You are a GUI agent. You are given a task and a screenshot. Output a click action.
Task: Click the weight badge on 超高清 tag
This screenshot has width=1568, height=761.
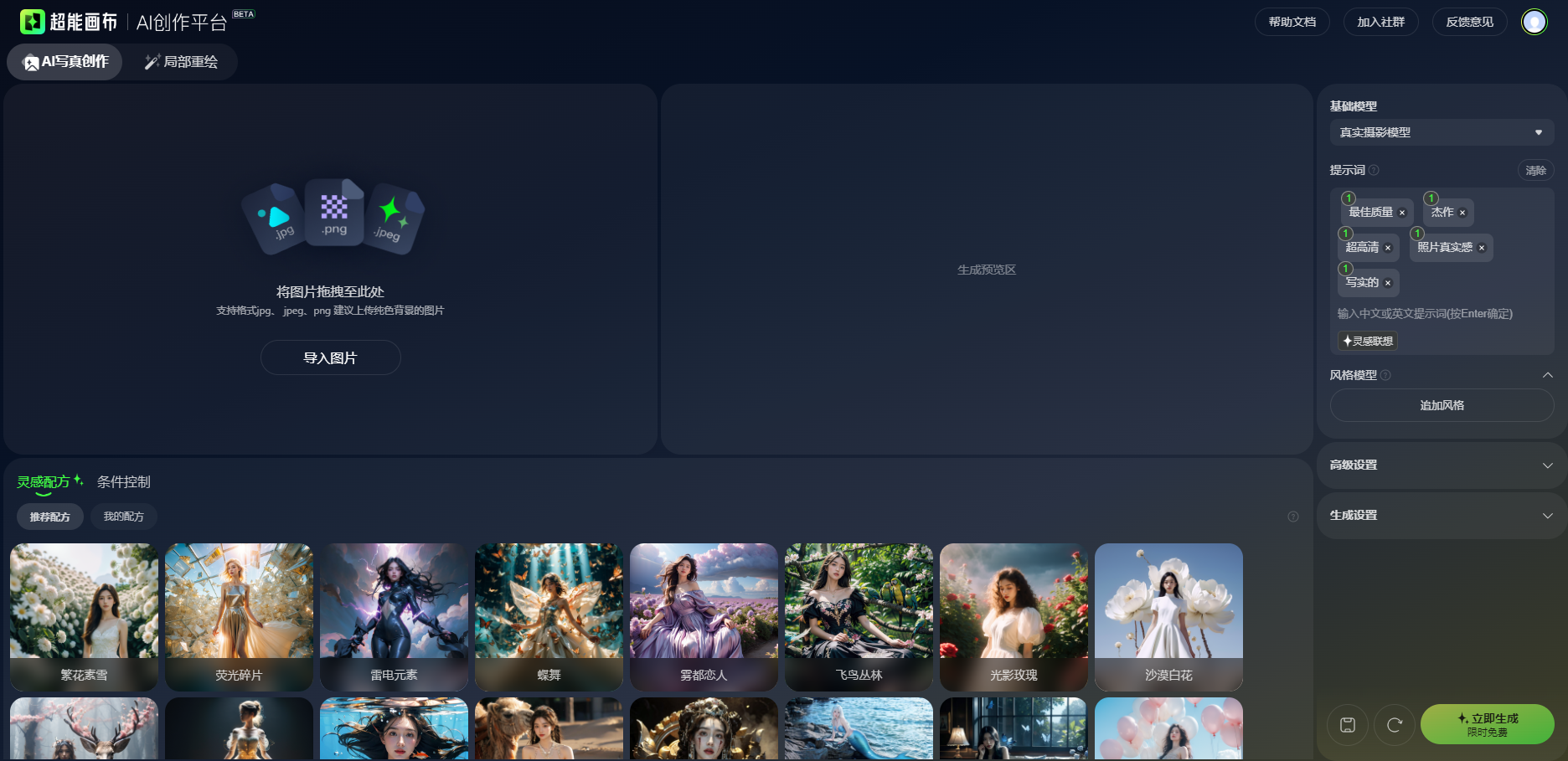coord(1346,234)
